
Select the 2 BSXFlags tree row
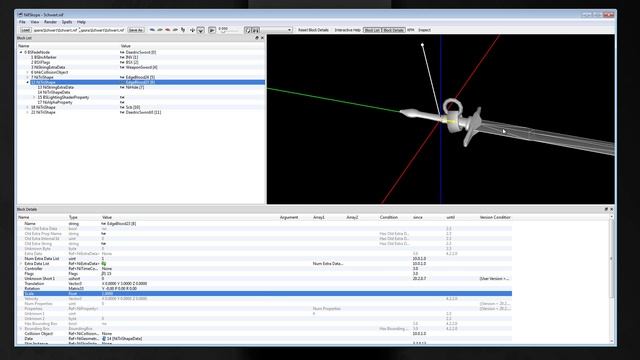point(141,62)
